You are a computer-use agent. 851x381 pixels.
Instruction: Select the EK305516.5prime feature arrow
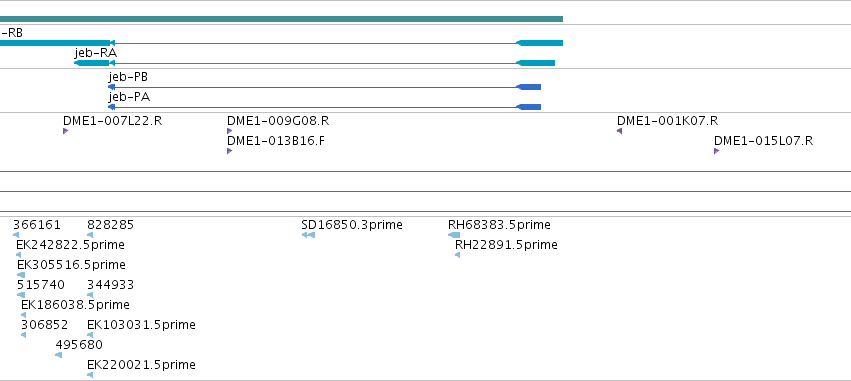(x=21, y=275)
